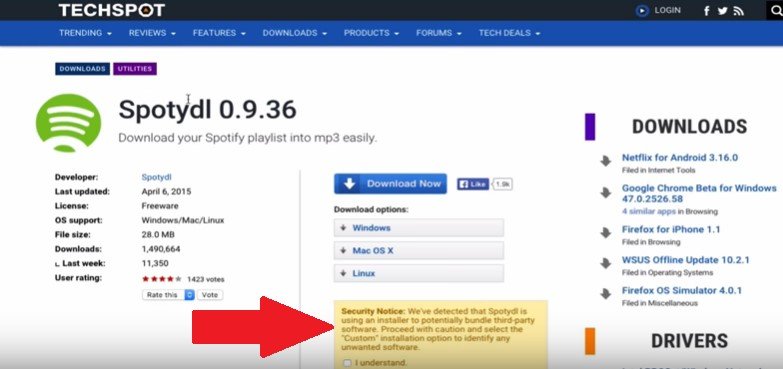Click the Facebook Like button
The image size is (783, 369).
click(472, 184)
